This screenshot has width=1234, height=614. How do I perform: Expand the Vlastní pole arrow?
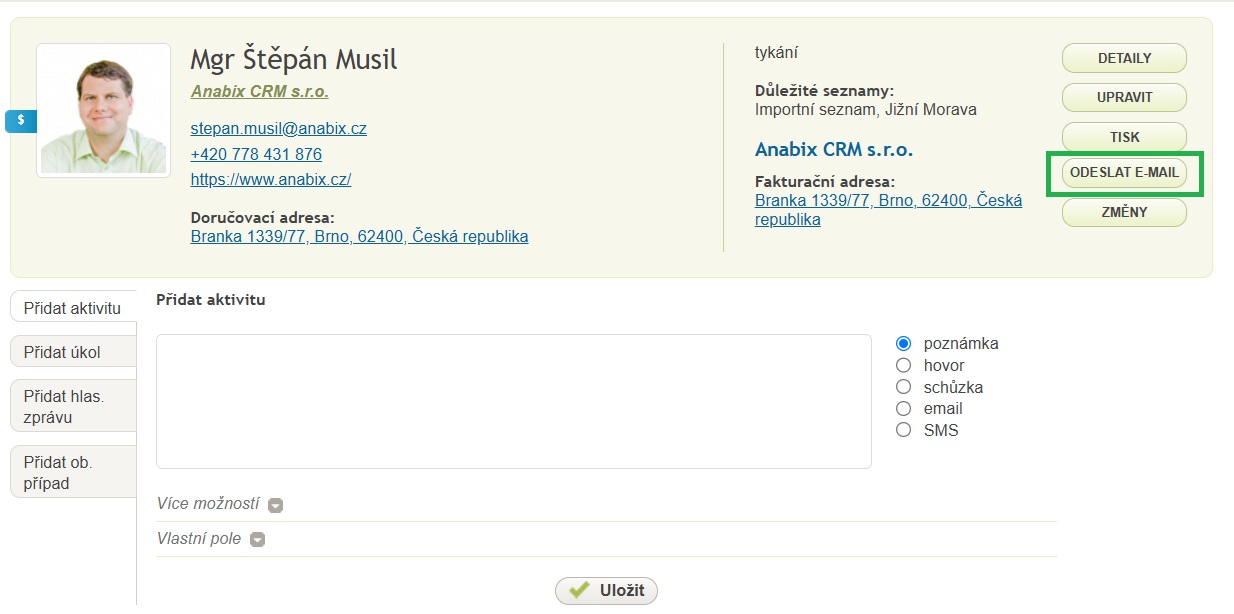[x=257, y=540]
